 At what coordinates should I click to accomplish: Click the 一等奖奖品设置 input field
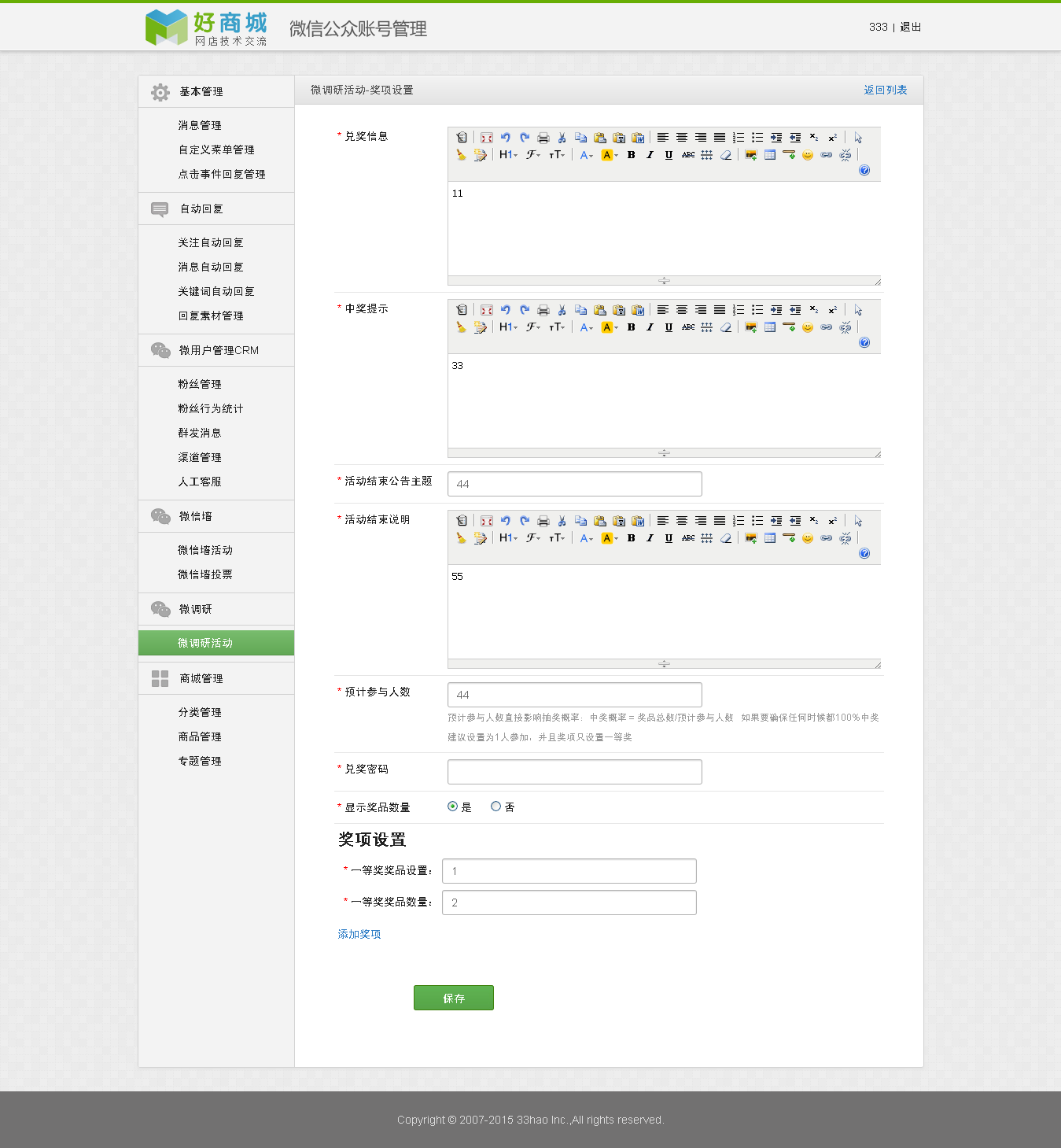pos(569,871)
